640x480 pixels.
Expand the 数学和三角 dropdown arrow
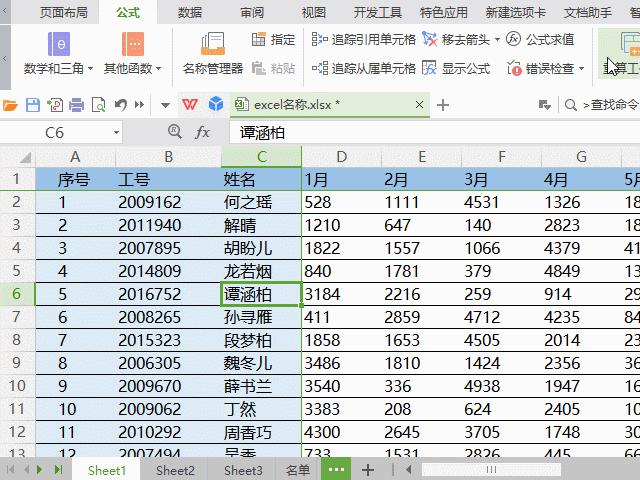90,69
